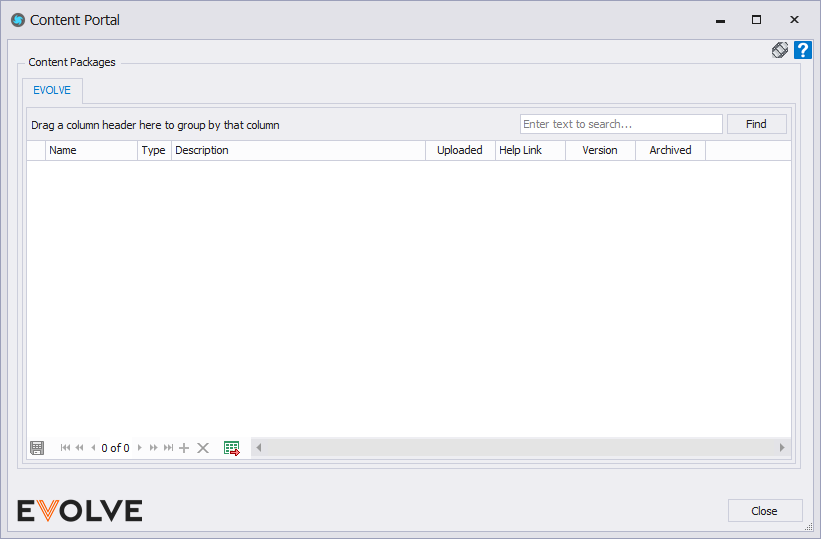Screen dimensions: 821x539
Task: Go to next page in navigator
Action: 153,448
